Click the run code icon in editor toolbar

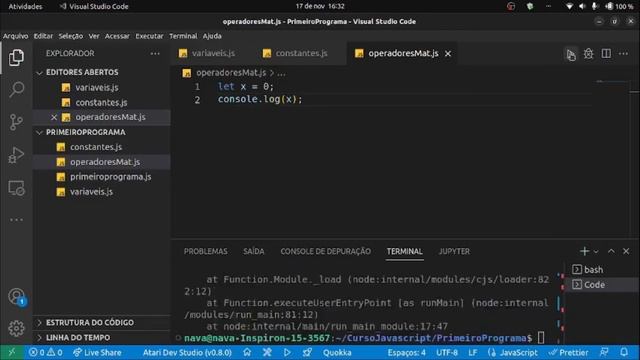(x=571, y=54)
